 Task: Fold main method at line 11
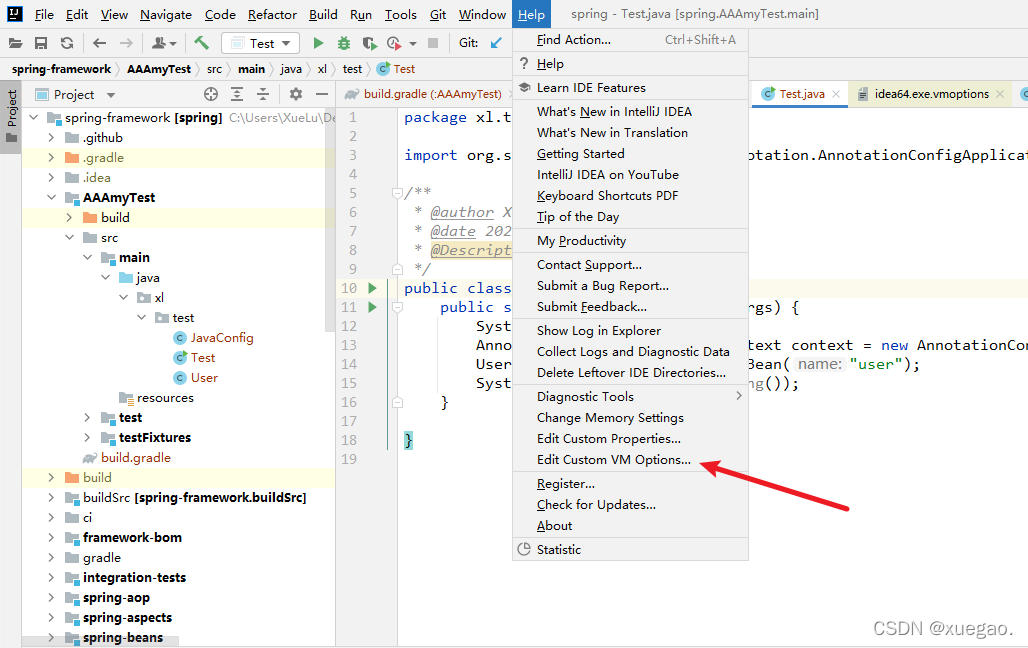click(x=397, y=307)
